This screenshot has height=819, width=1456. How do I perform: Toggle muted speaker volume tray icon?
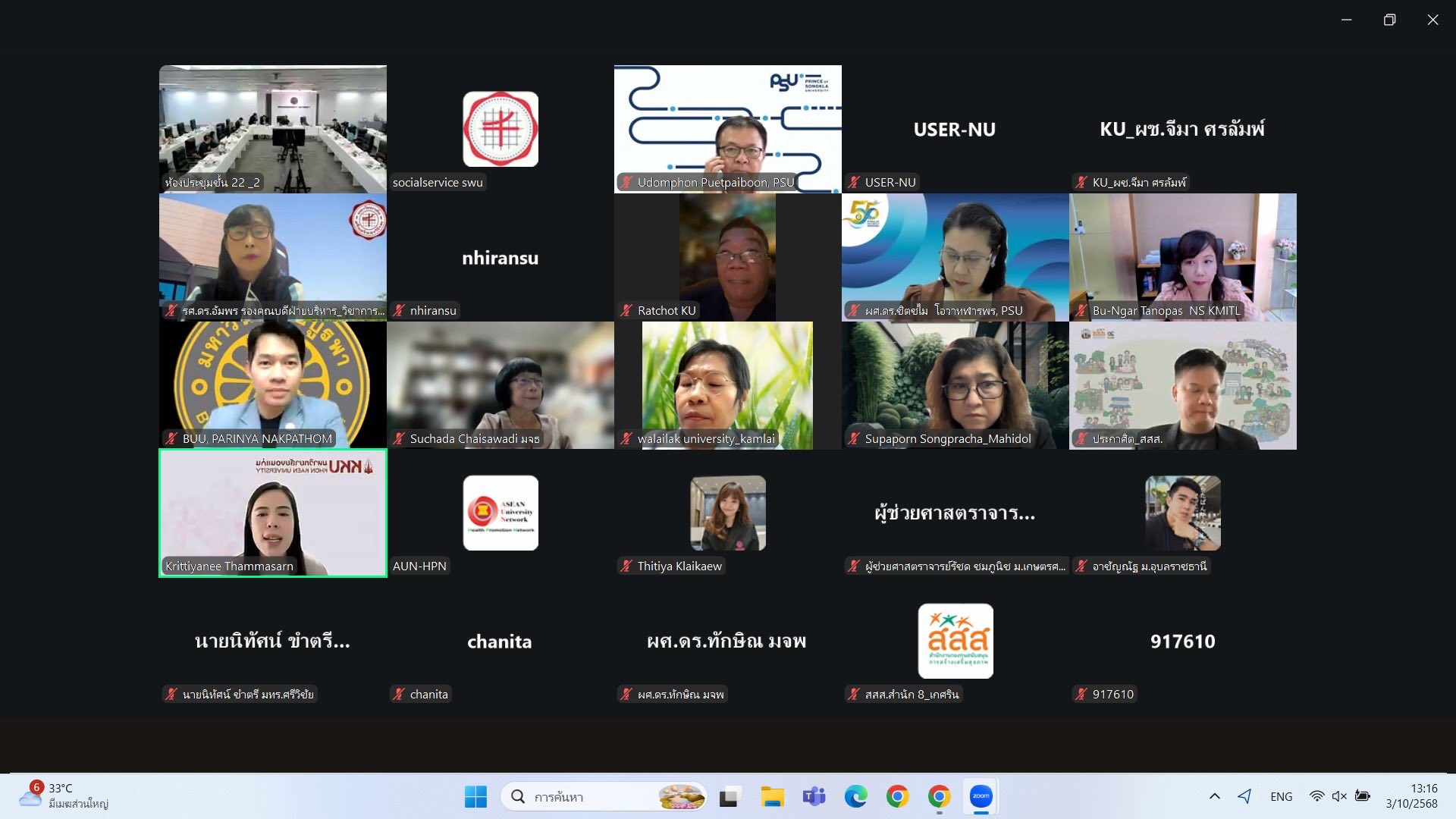coord(1339,796)
